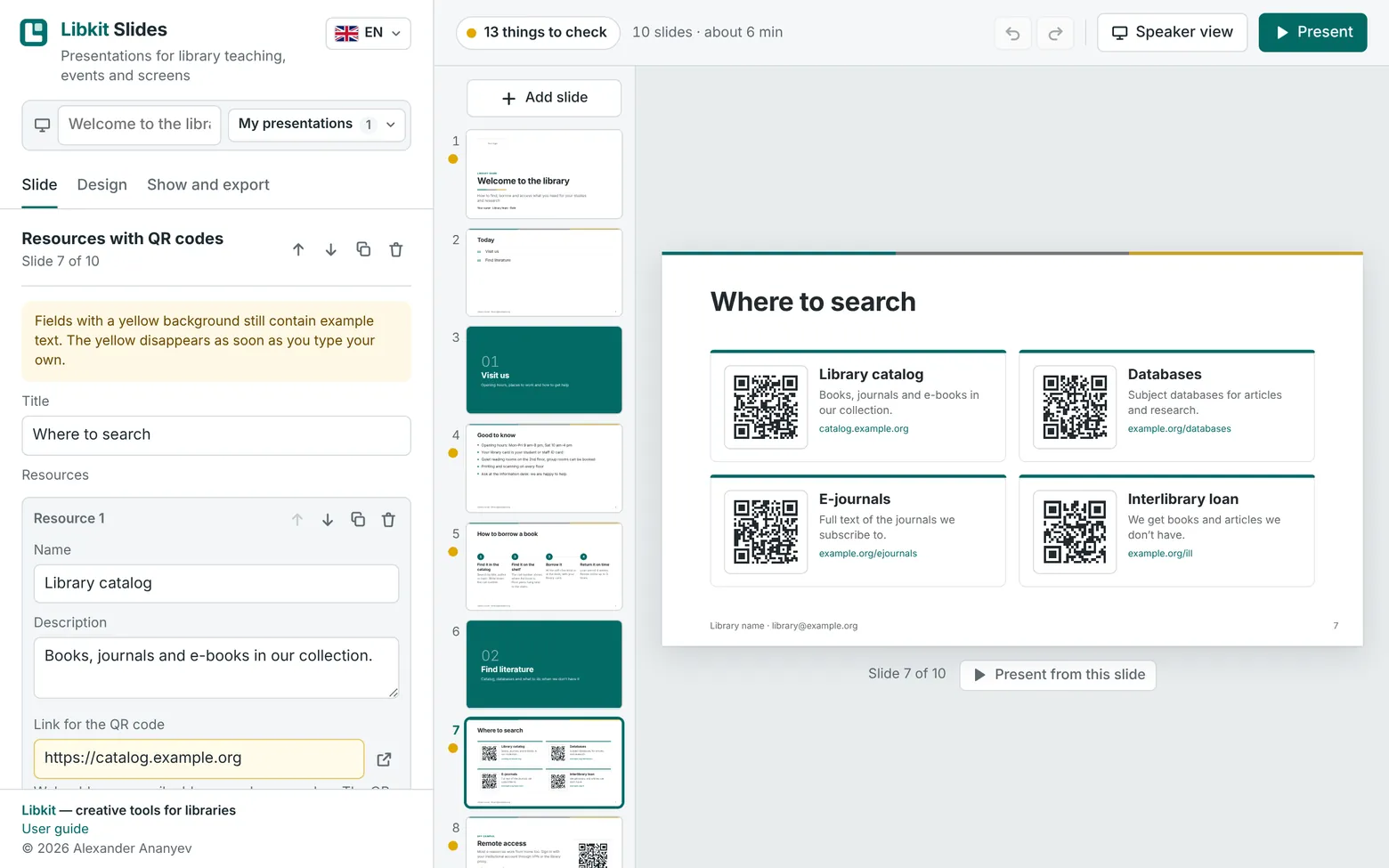Image resolution: width=1389 pixels, height=868 pixels.
Task: Click the E-journals QR code
Action: pos(766,531)
